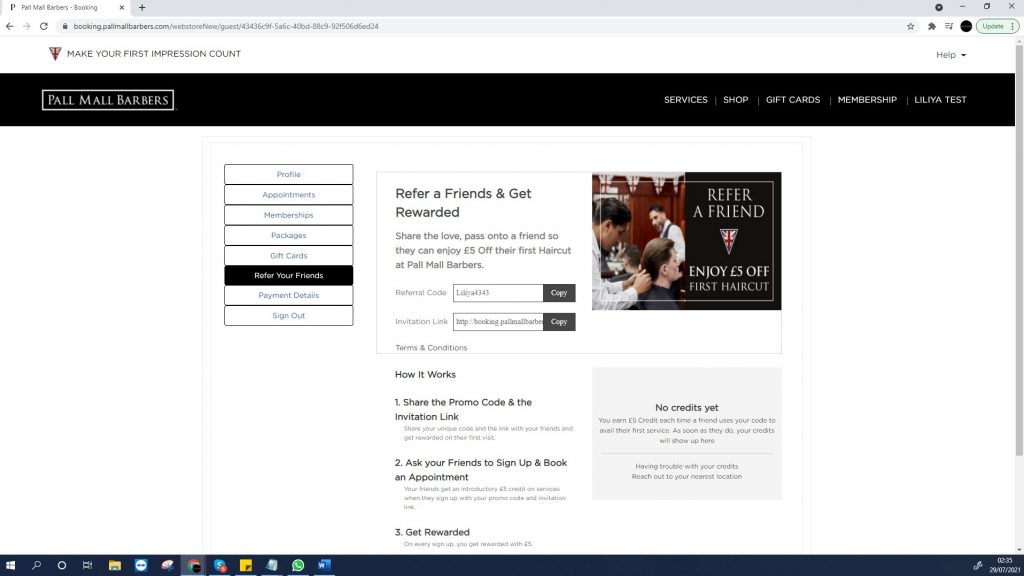1024x576 pixels.
Task: Select the Appointments sidebar tab
Action: tap(289, 195)
